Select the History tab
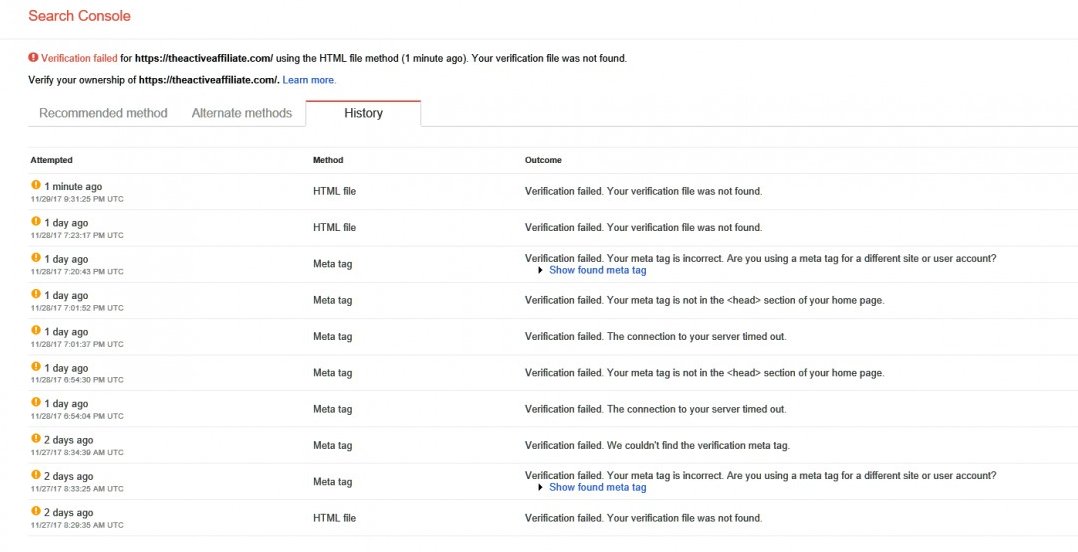 (x=363, y=113)
